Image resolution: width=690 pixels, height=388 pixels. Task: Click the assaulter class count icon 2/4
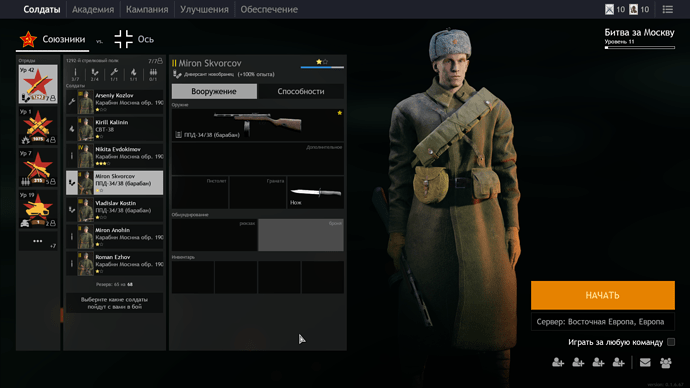tap(95, 74)
